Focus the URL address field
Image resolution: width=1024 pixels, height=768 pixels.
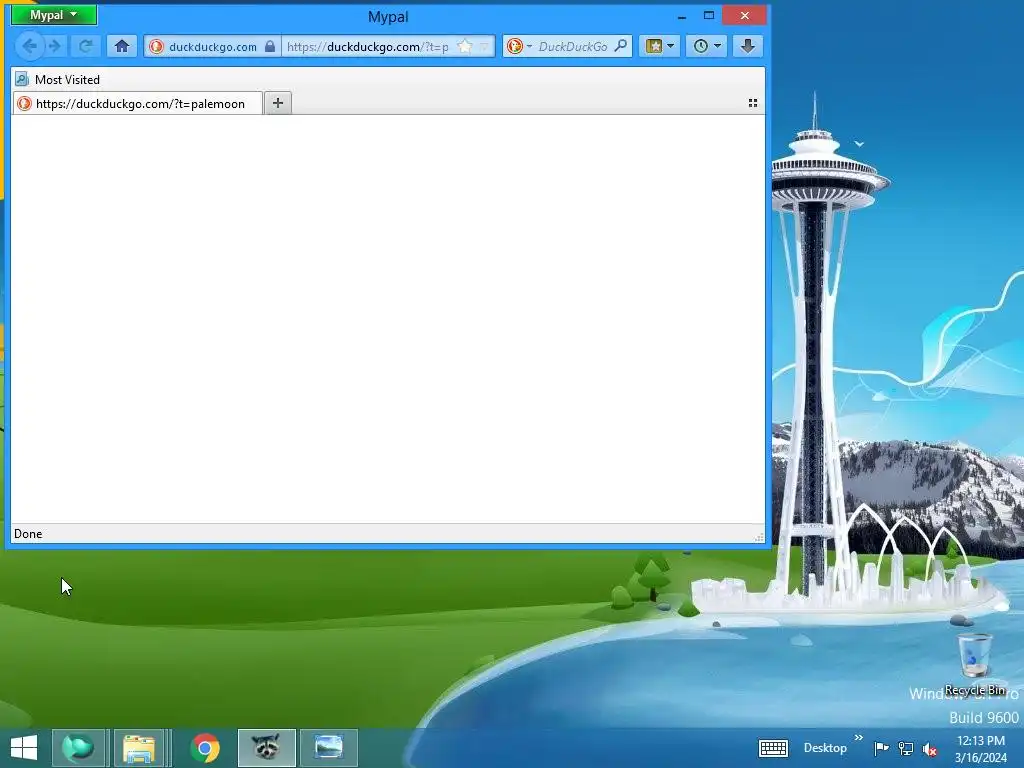tap(367, 47)
